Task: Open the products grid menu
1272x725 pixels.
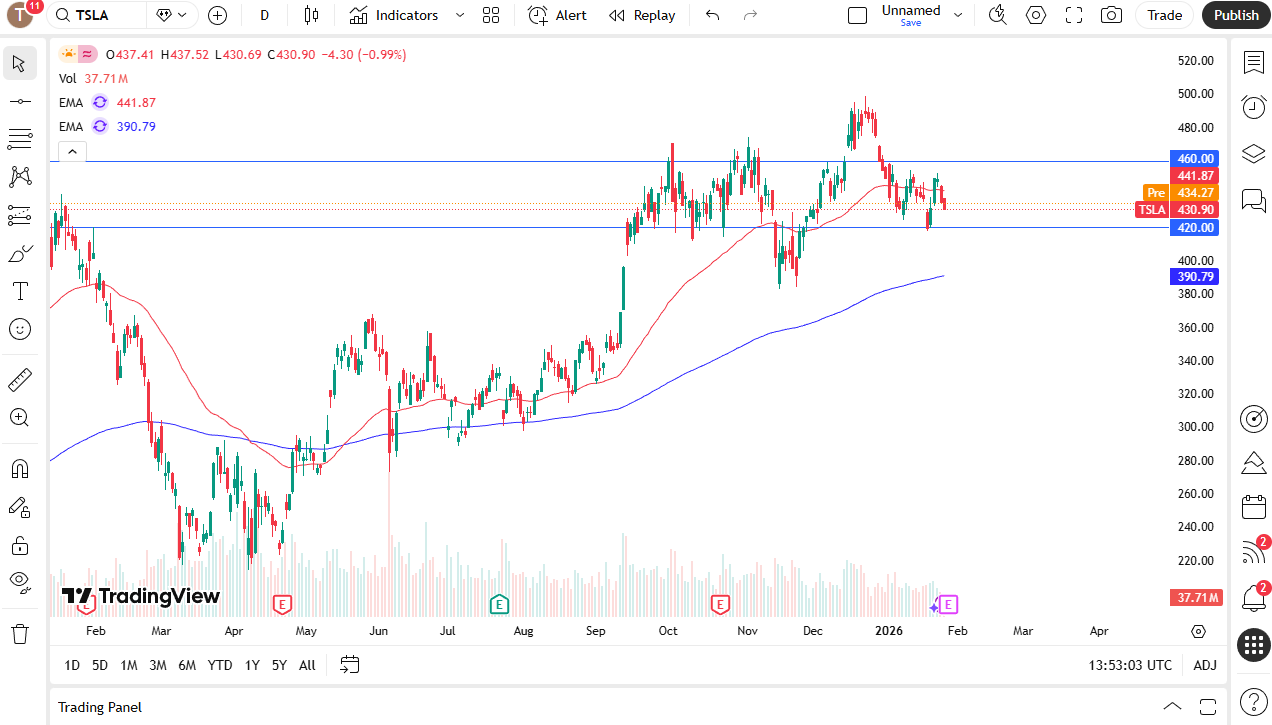Action: click(x=1254, y=645)
